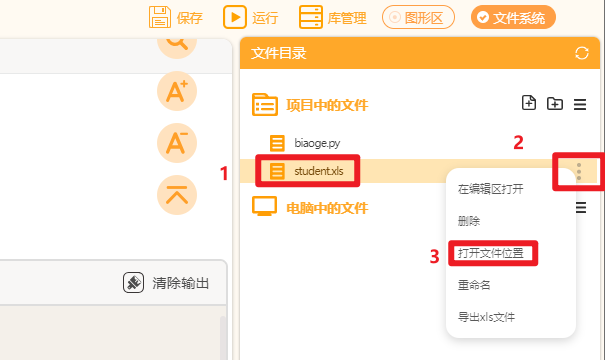The image size is (605, 360).
Task: Decrease font size with A- icon
Action: 177,143
